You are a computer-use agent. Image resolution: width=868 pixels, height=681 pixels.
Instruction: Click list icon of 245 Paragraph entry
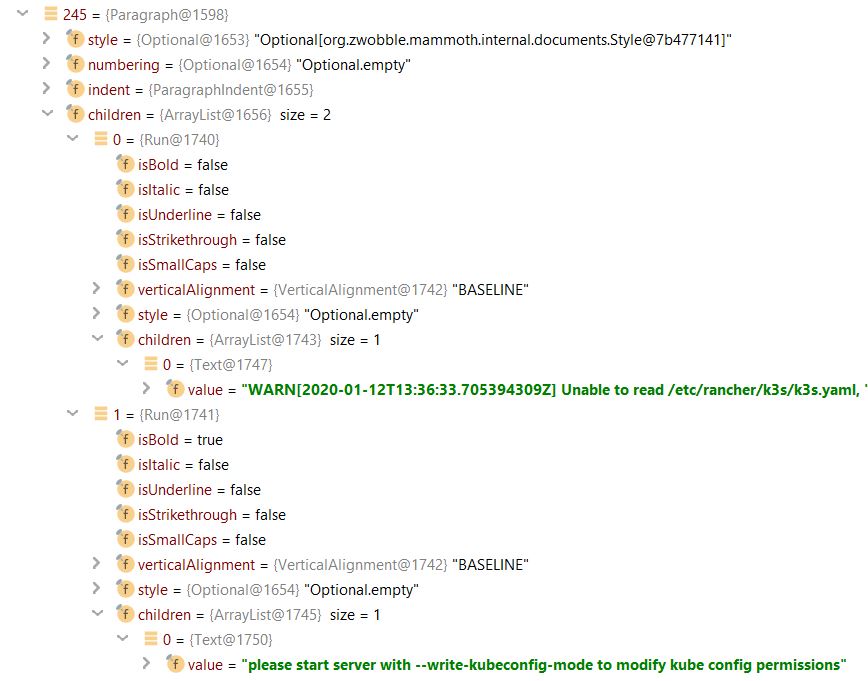point(50,14)
